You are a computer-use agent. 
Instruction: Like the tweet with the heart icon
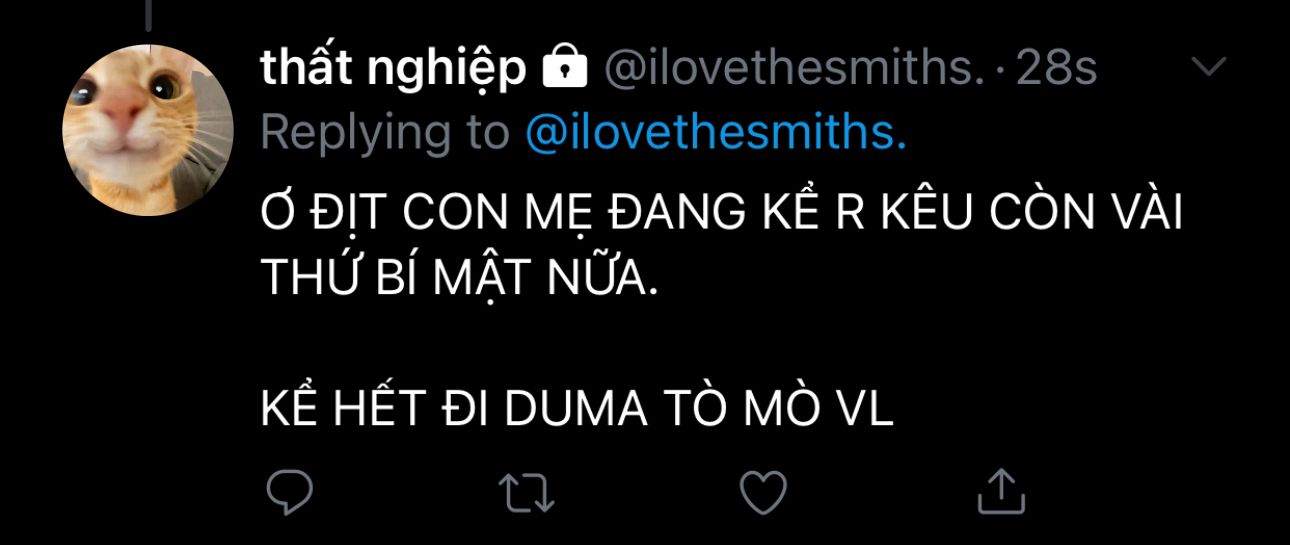point(762,492)
